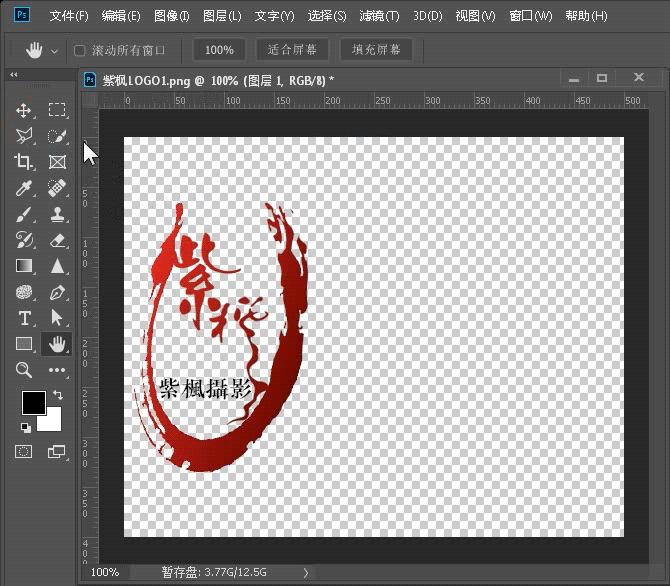This screenshot has height=586, width=670.
Task: Click the 100% zoom button
Action: tap(219, 50)
